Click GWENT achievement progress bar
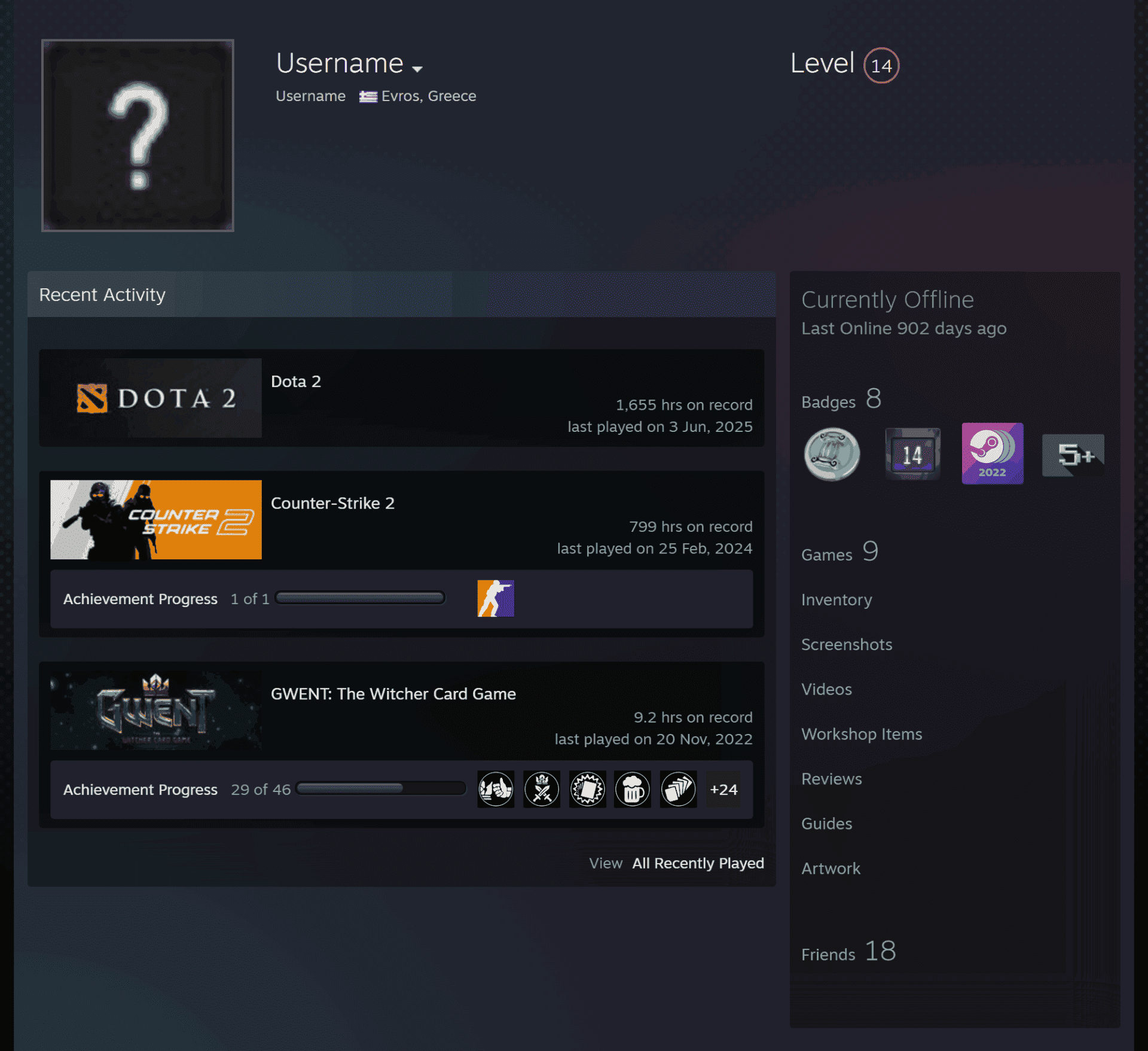Screen dimensions: 1148x1051 (381, 788)
